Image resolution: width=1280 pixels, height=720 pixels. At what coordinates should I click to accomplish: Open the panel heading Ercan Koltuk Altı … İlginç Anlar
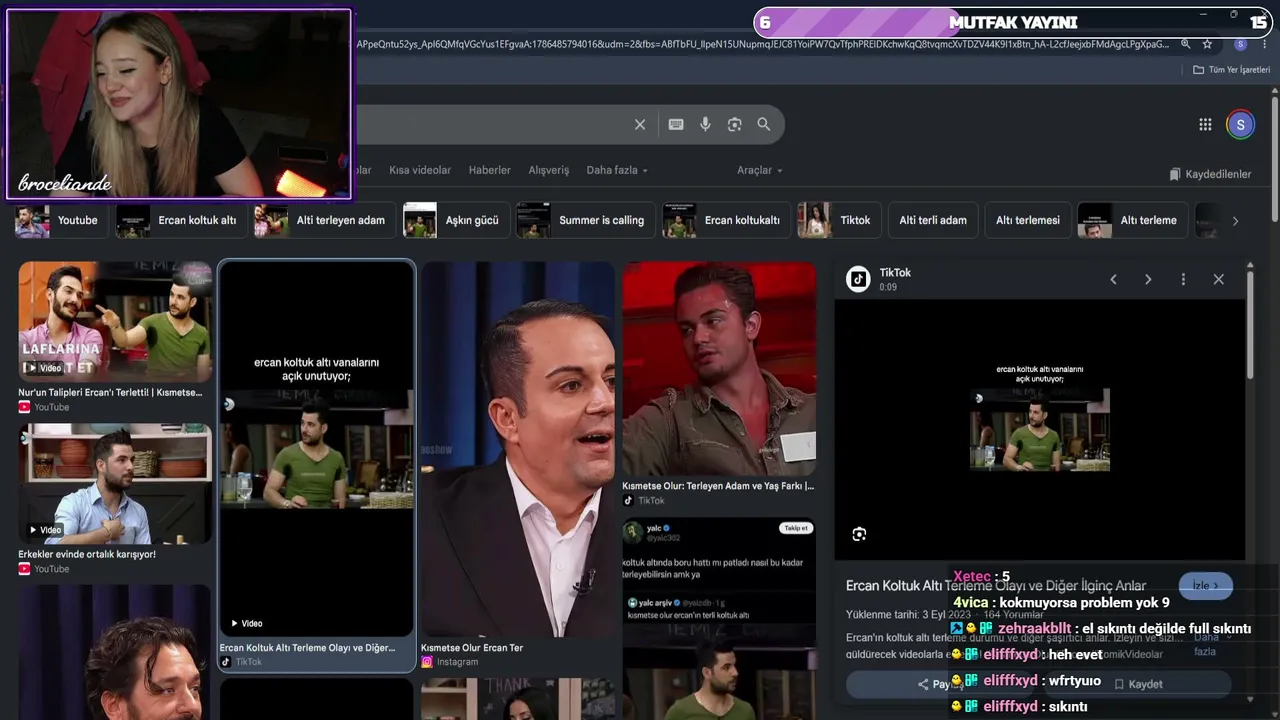click(996, 586)
